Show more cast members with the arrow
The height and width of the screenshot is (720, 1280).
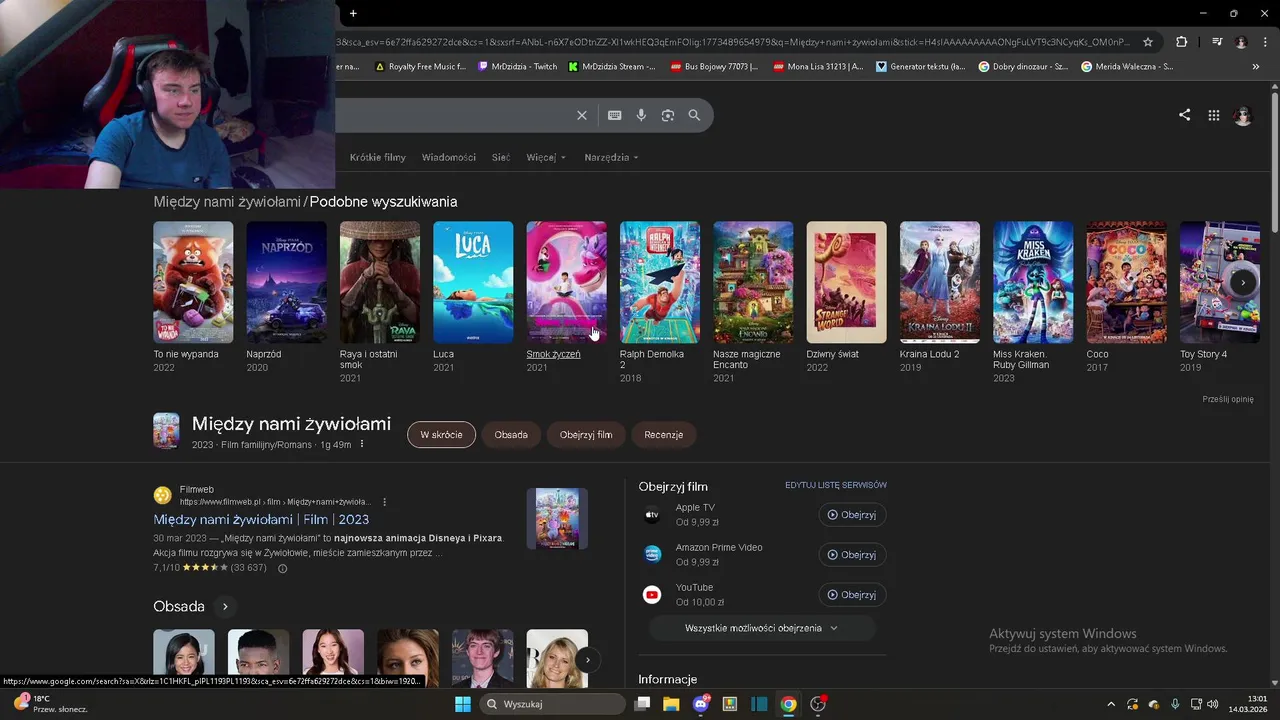[587, 659]
